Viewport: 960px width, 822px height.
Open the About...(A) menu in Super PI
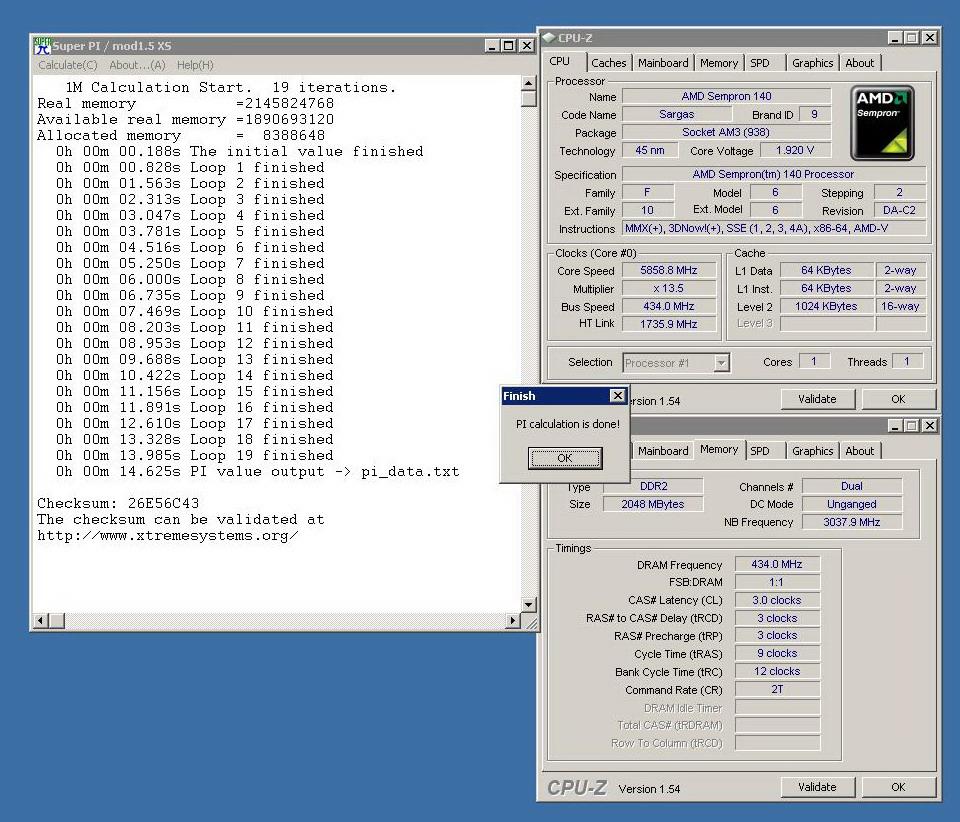point(137,65)
